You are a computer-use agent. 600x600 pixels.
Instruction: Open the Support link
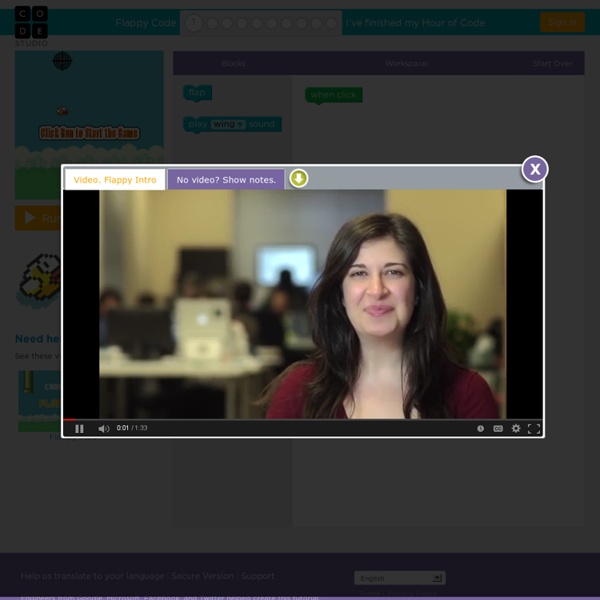(258, 576)
